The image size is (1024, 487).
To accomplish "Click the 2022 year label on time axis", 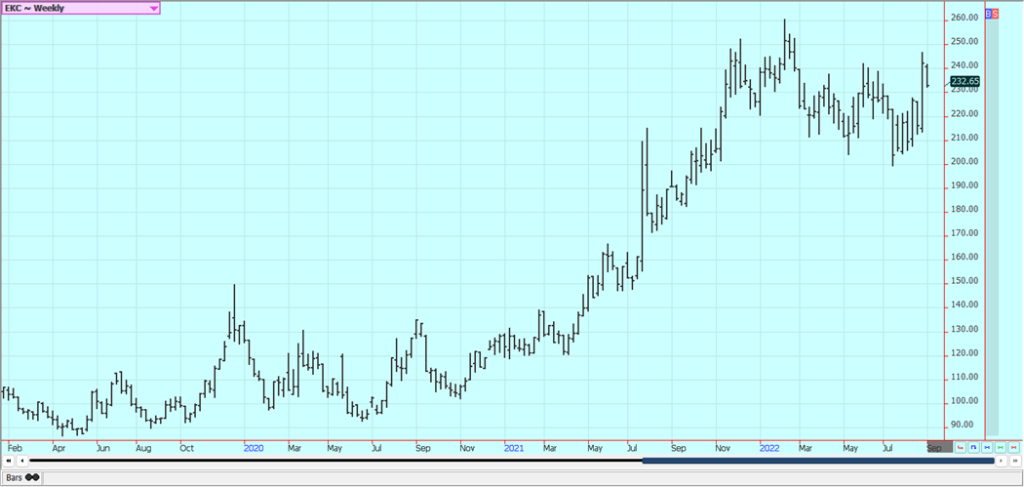I will pyautogui.click(x=769, y=448).
